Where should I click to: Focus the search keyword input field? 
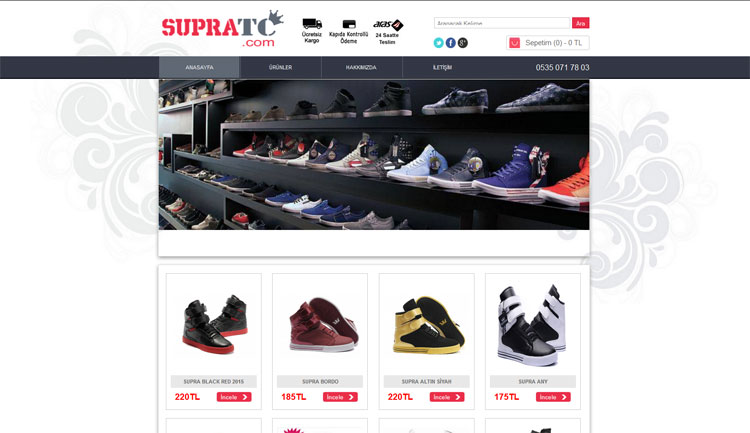click(x=502, y=23)
